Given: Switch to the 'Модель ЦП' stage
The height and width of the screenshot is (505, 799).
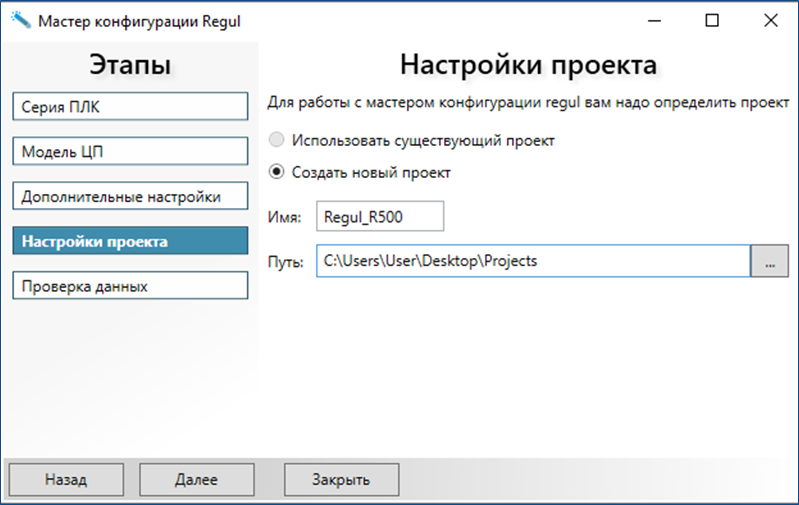Looking at the screenshot, I should [x=129, y=151].
